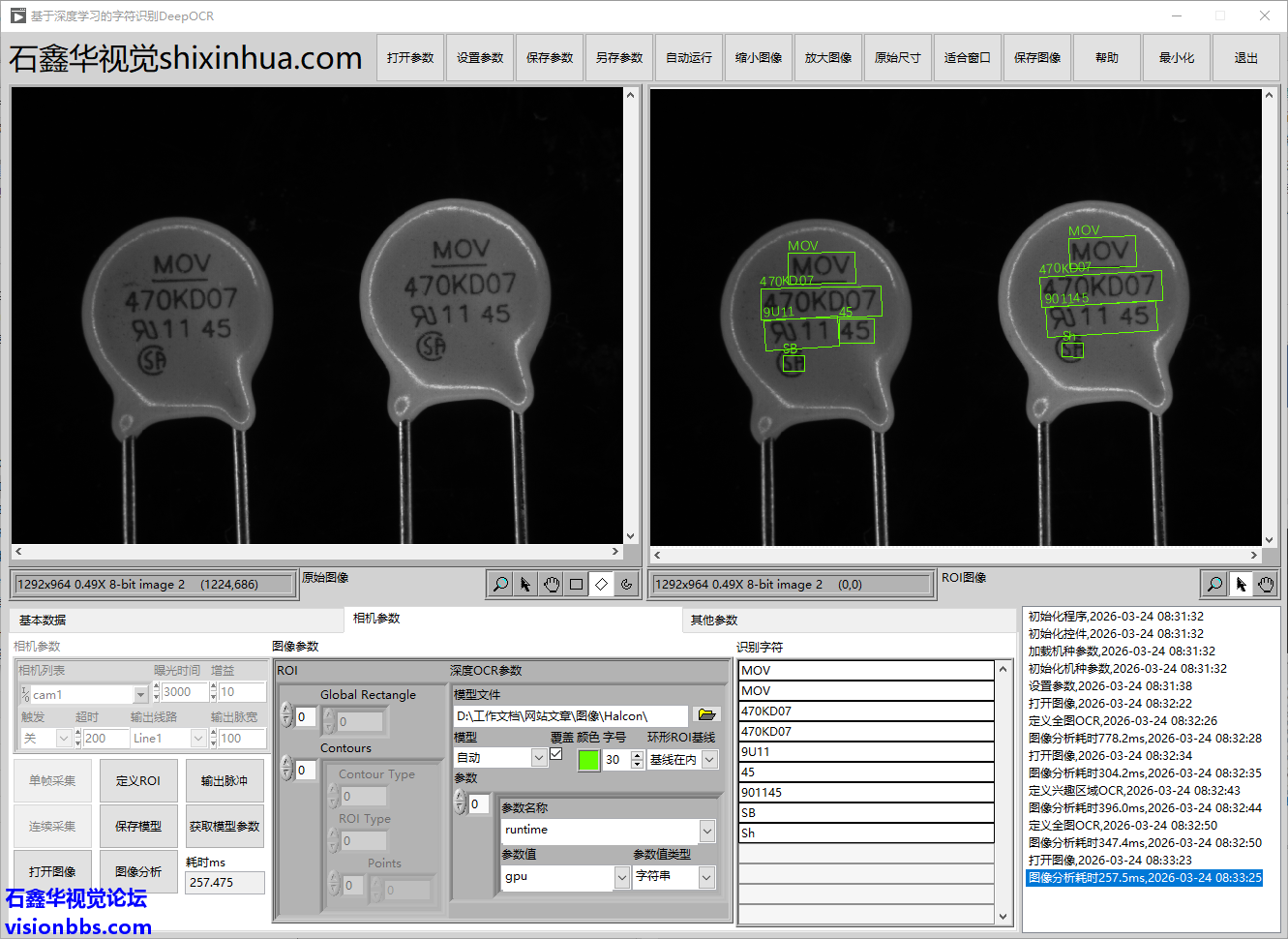Open the green overlay color swatch
The image size is (1288, 939).
point(588,760)
